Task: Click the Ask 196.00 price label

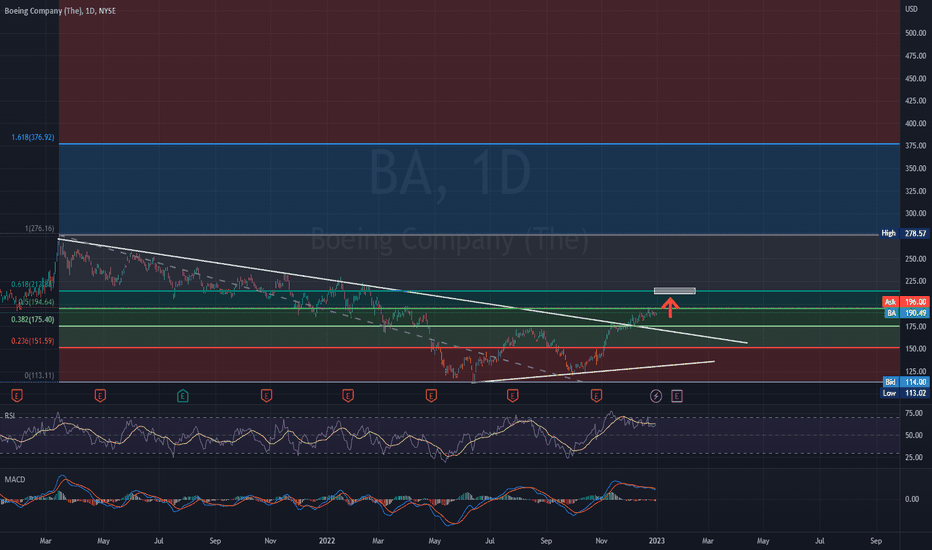Action: (x=906, y=302)
